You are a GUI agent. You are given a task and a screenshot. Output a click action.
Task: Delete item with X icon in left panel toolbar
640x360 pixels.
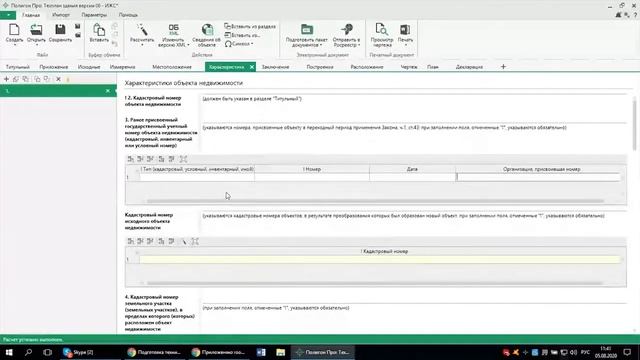58,79
